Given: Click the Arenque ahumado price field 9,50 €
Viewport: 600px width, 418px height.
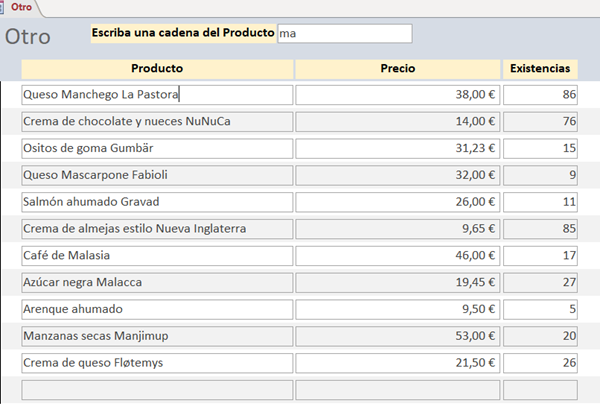Looking at the screenshot, I should pyautogui.click(x=397, y=309).
